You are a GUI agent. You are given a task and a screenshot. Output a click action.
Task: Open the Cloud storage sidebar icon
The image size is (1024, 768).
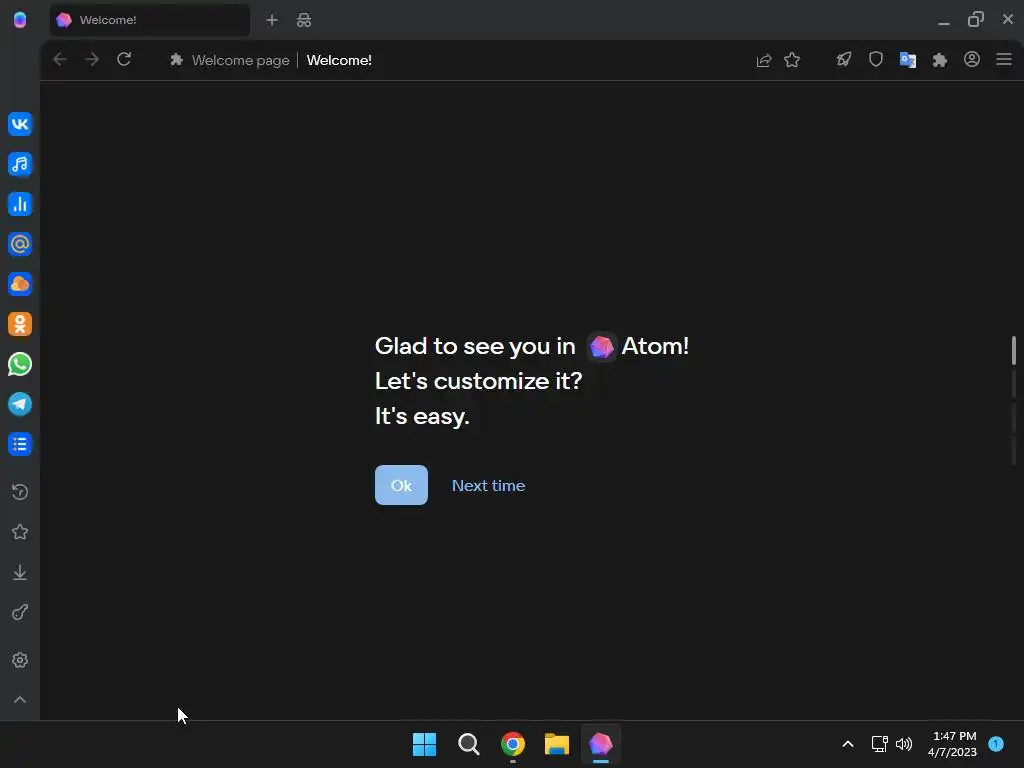20,284
